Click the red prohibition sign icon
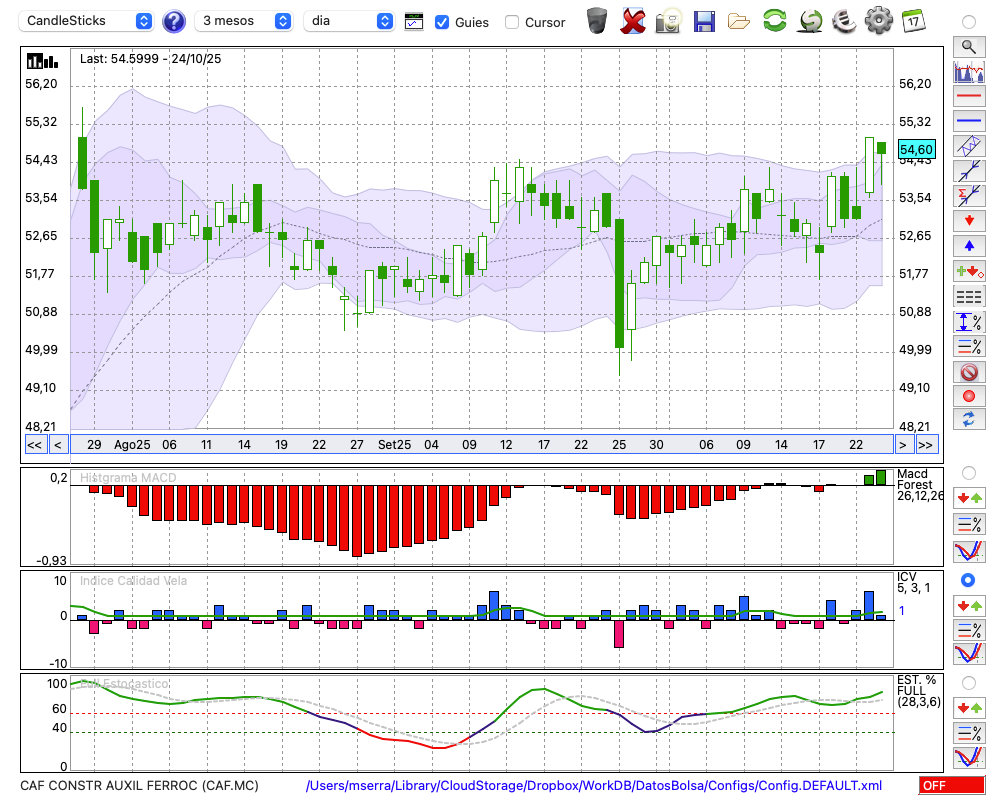This screenshot has height=800, width=1000. (968, 372)
